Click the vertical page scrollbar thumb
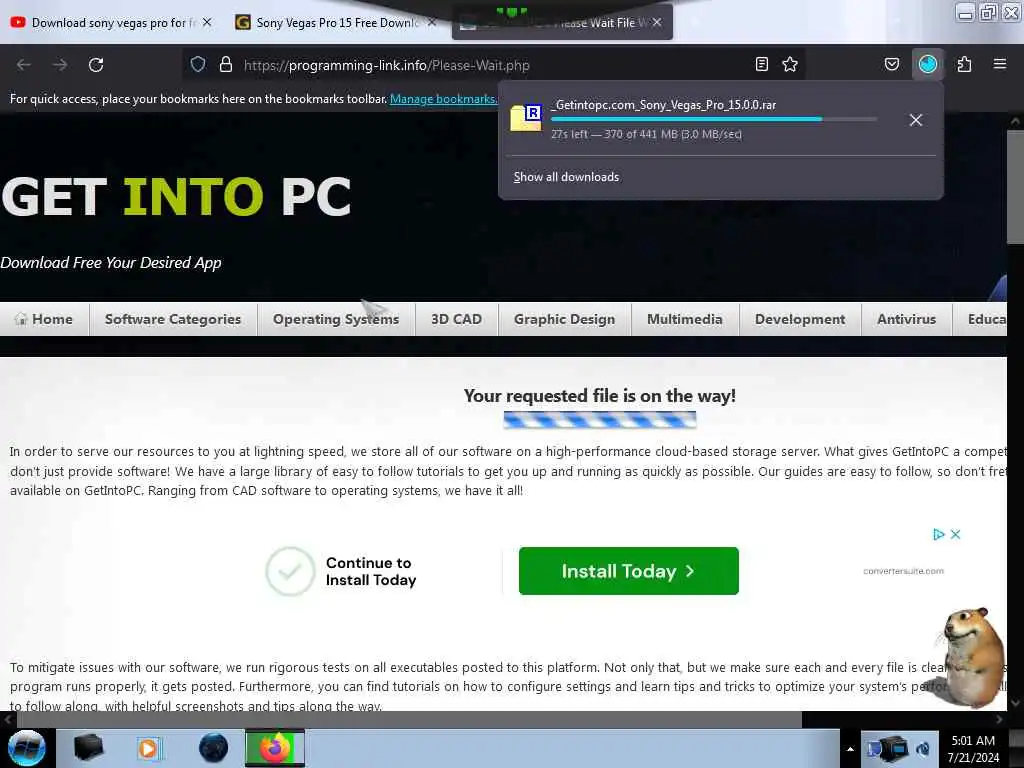1024x768 pixels. 1015,187
